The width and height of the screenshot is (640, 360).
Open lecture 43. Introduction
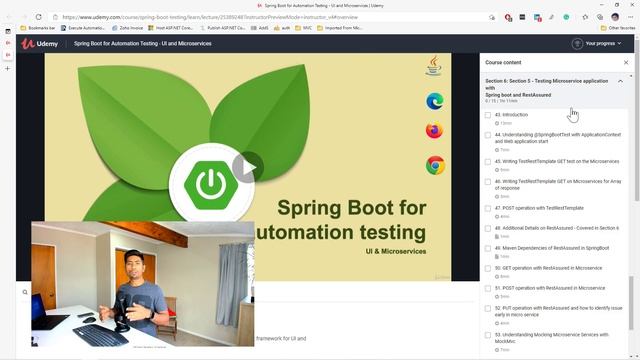coord(511,115)
